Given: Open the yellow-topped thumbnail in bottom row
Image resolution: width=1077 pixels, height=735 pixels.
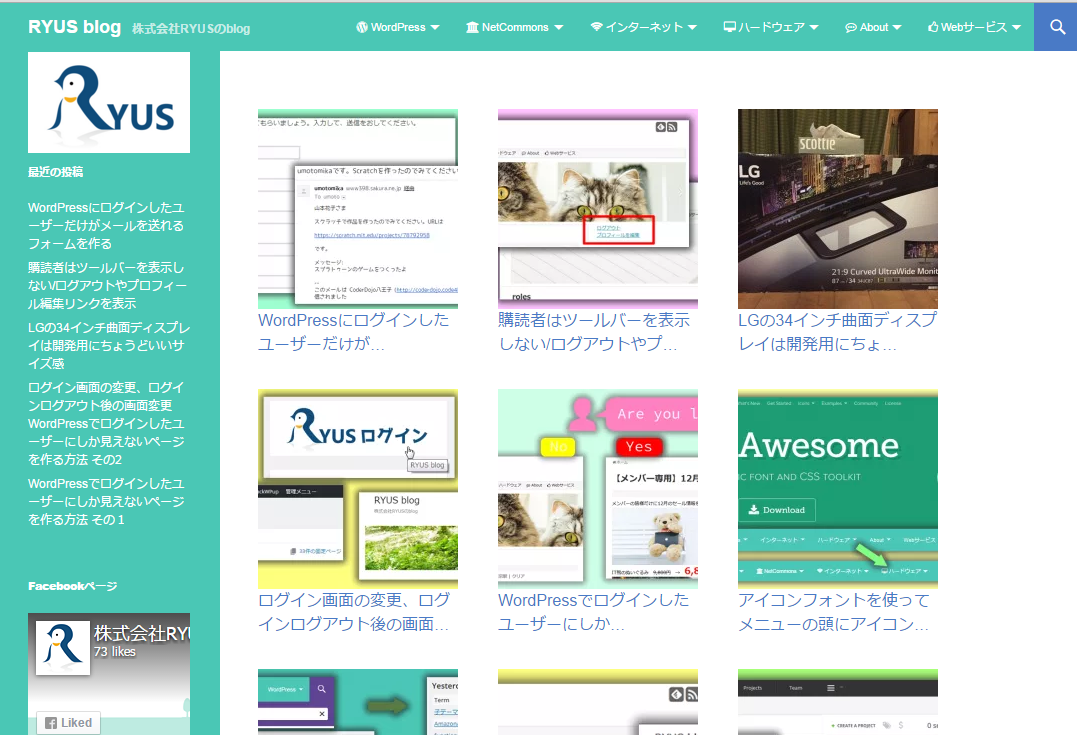Looking at the screenshot, I should click(x=598, y=702).
